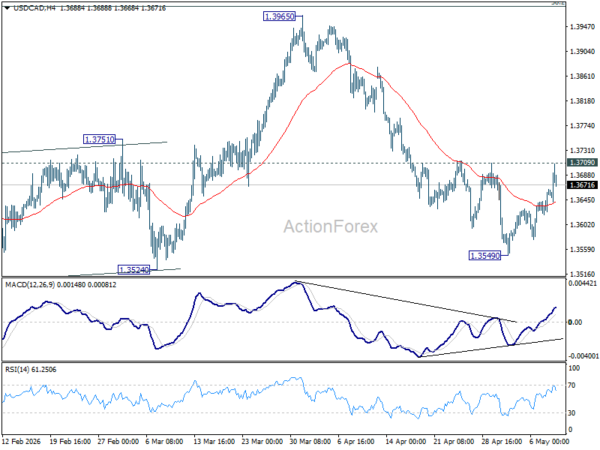Click the 19 Feb 16:00 time label

point(70,441)
